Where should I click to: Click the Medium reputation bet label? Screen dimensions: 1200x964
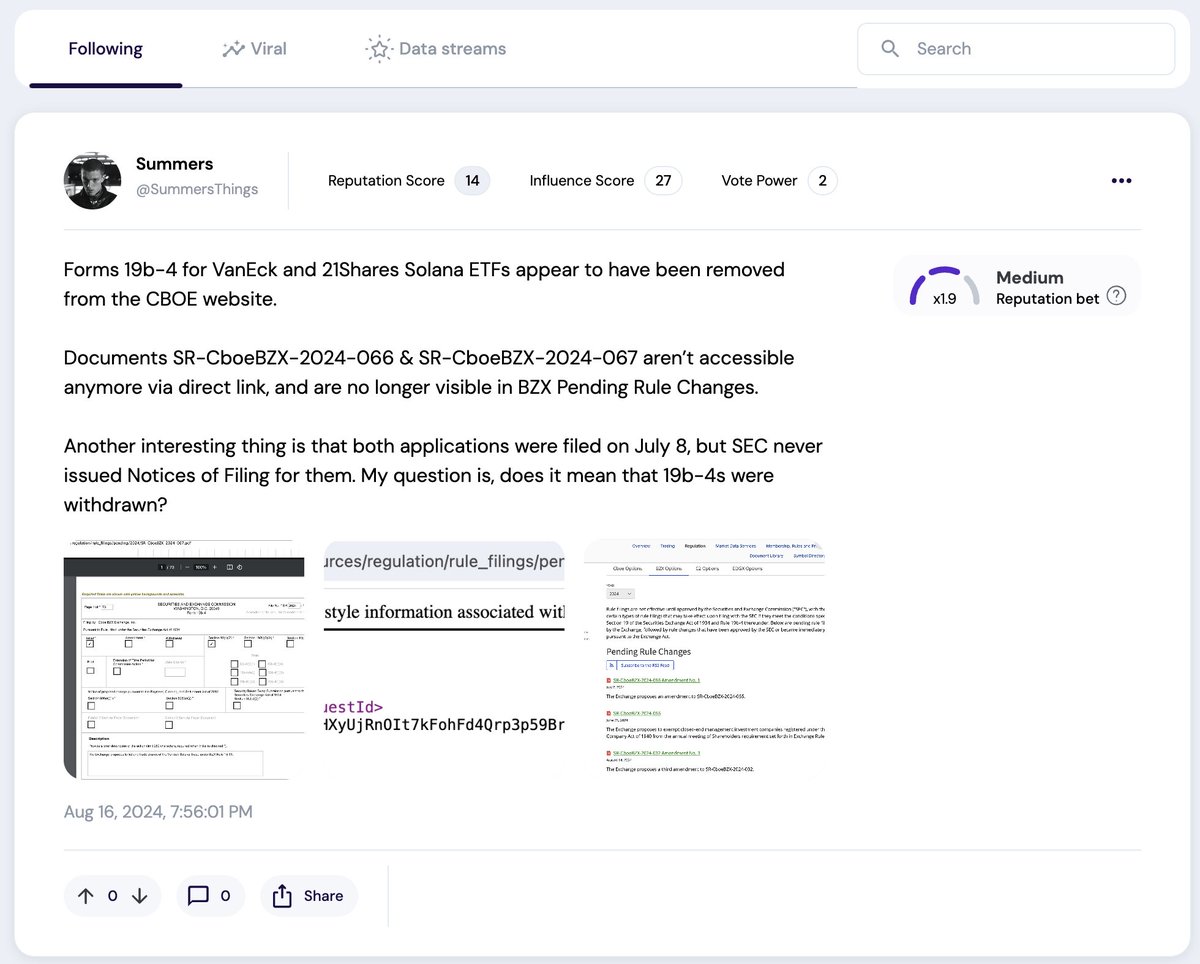tap(1030, 277)
